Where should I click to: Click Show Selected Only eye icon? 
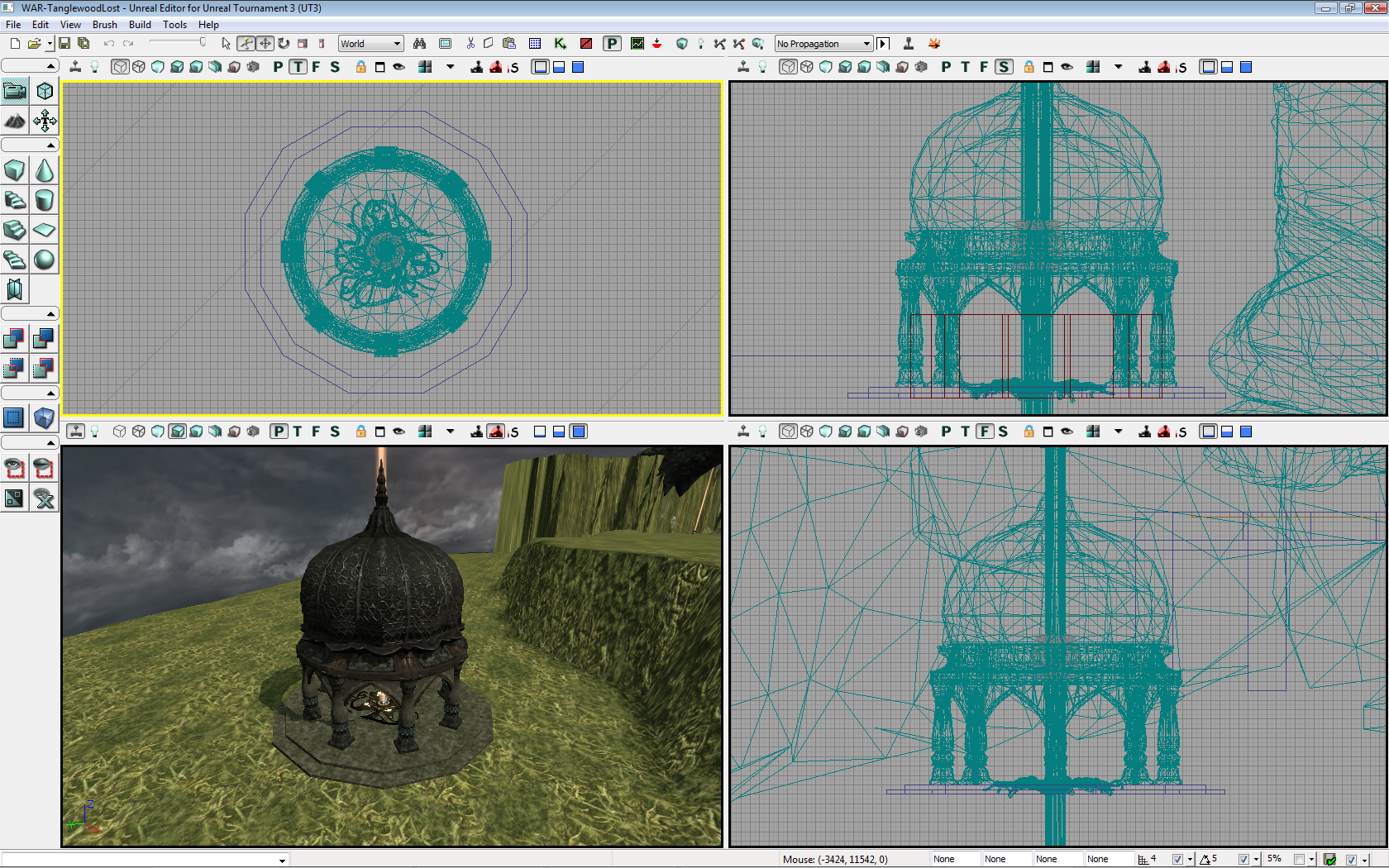[15, 468]
